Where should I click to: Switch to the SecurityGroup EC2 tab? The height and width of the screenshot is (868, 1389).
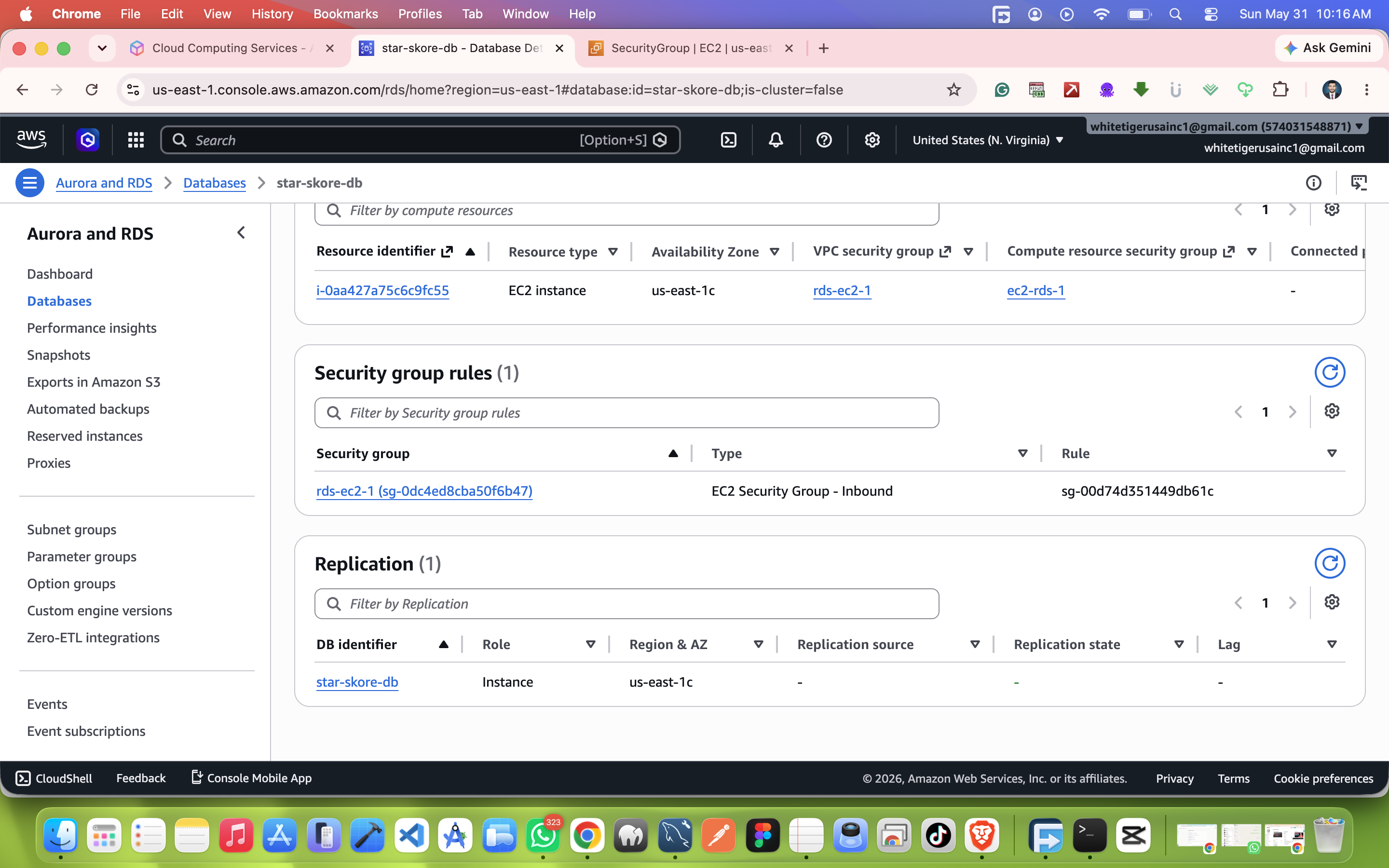coord(691,48)
